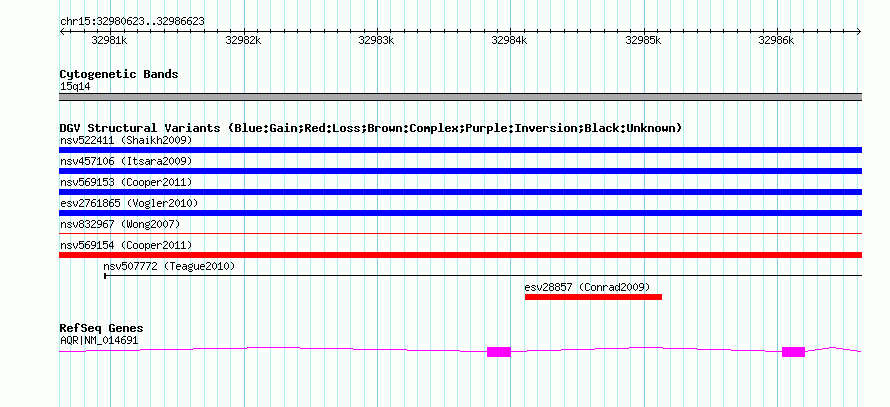Click the AQR exon box near 32984k
Image resolution: width=890 pixels, height=407 pixels.
[499, 352]
